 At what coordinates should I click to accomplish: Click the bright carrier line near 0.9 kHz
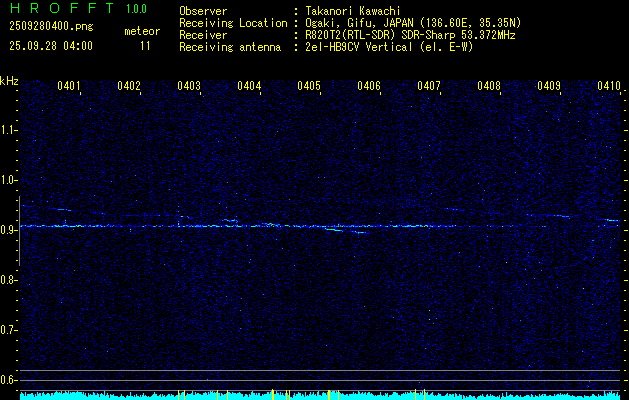click(300, 226)
